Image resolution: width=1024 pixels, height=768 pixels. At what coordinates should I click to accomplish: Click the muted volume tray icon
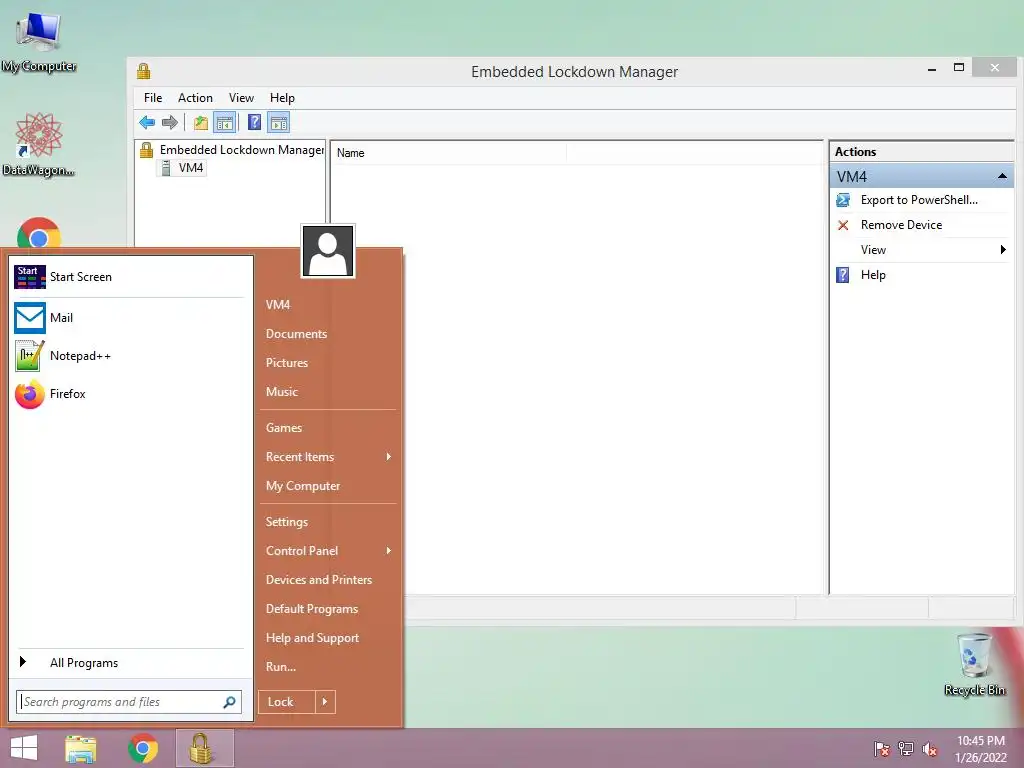[x=930, y=749]
